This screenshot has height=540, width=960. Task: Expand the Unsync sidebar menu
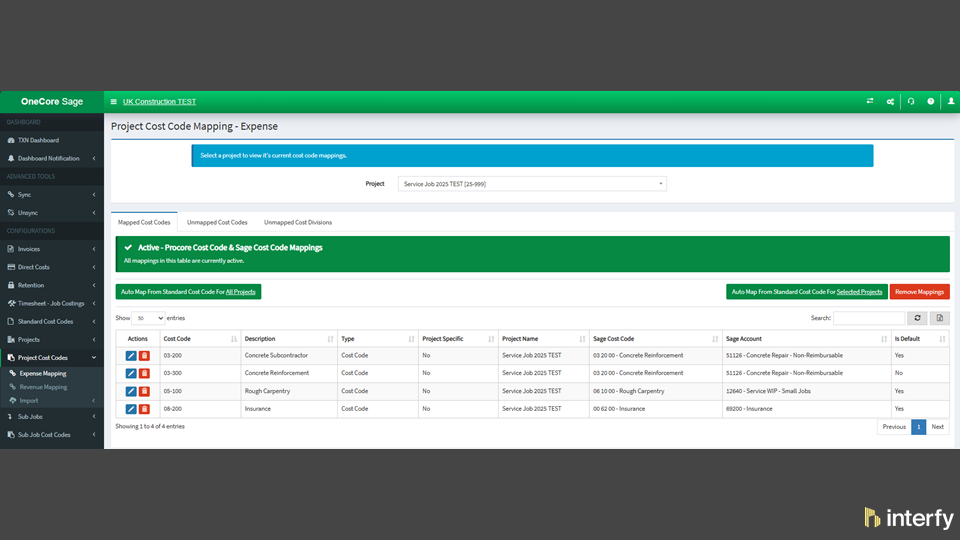tap(52, 213)
